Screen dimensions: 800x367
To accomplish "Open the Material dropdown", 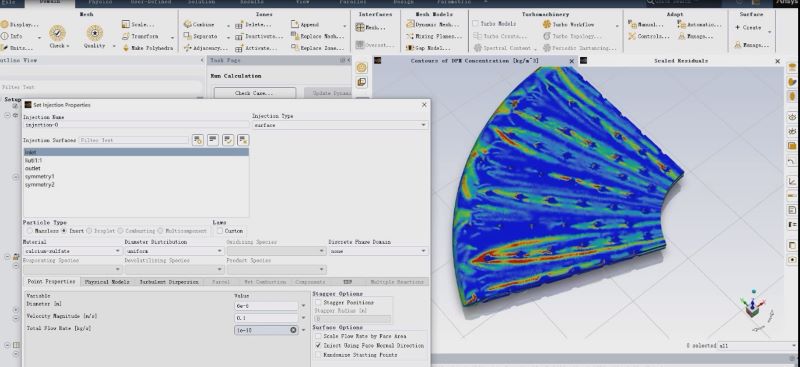I will point(72,251).
